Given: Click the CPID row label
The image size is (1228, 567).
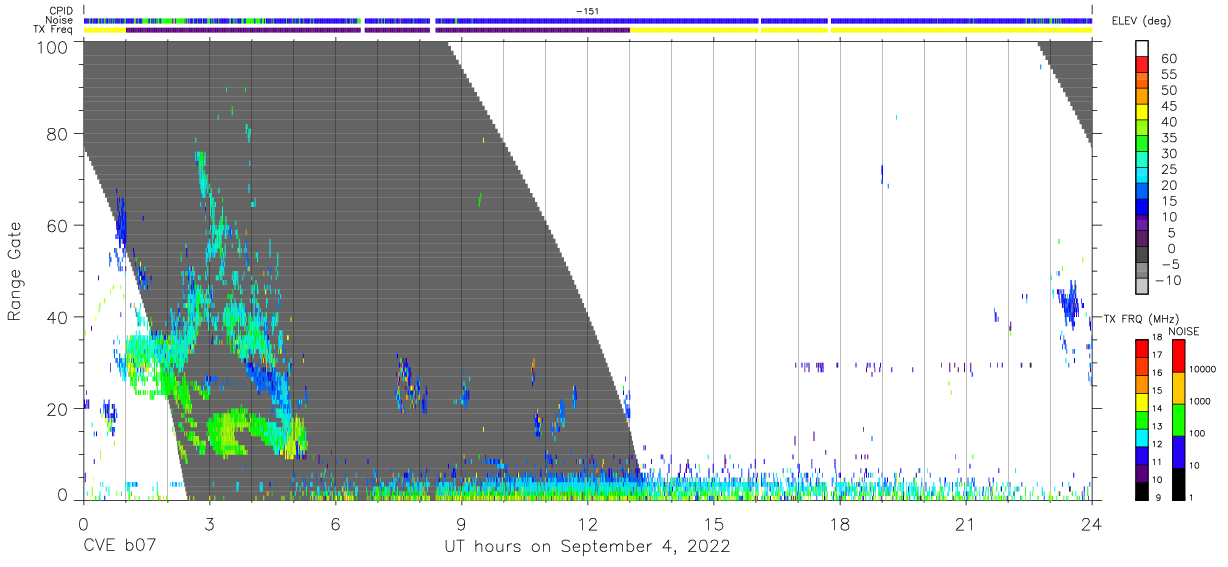Looking at the screenshot, I should [61, 10].
